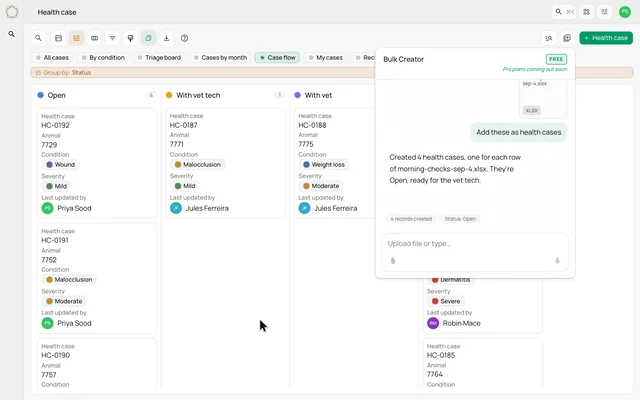Open the XLSX file attachment thumbnail
Screen dimensions: 640x400
[543, 99]
